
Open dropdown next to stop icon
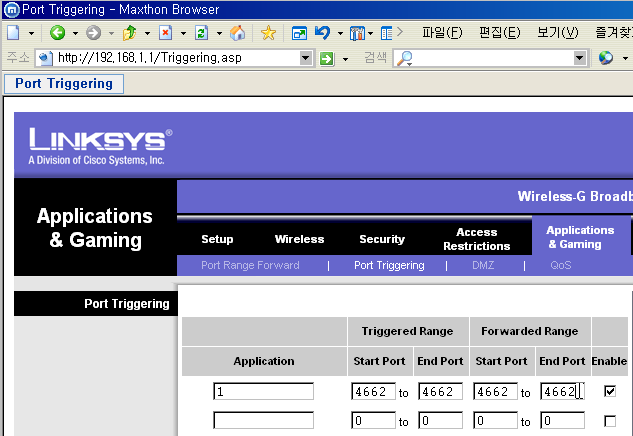tap(183, 34)
